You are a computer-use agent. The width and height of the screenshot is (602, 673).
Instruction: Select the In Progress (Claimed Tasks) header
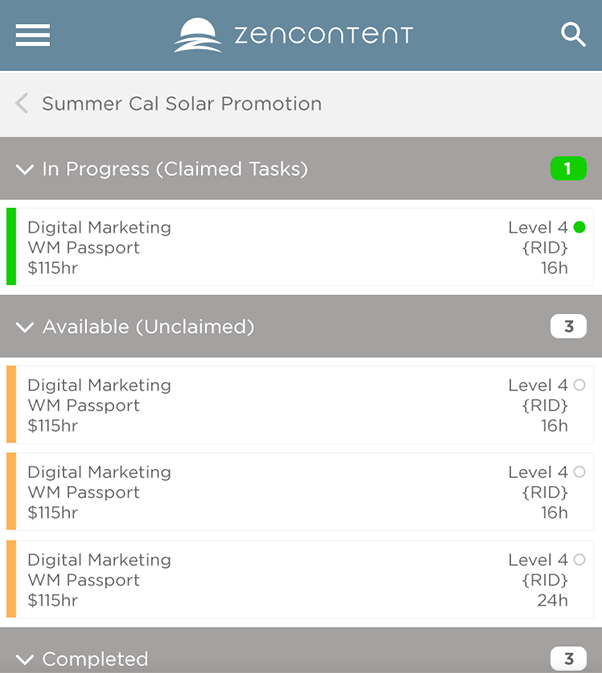pyautogui.click(x=175, y=169)
